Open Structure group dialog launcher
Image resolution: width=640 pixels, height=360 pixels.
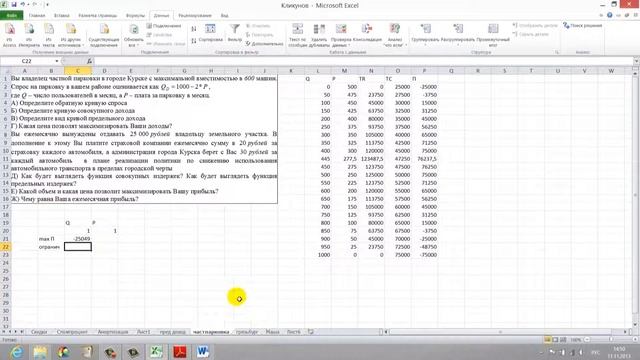coord(557,52)
